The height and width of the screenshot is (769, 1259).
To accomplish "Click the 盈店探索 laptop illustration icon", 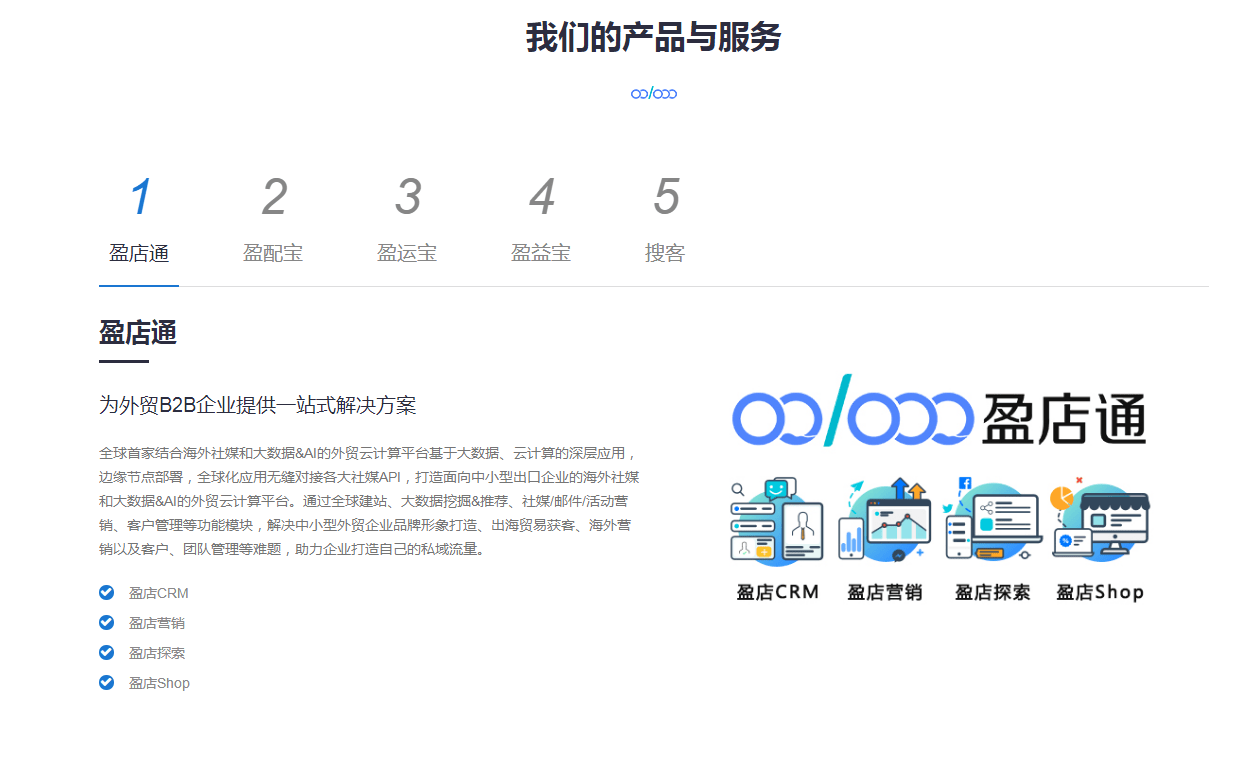I will coord(993,521).
